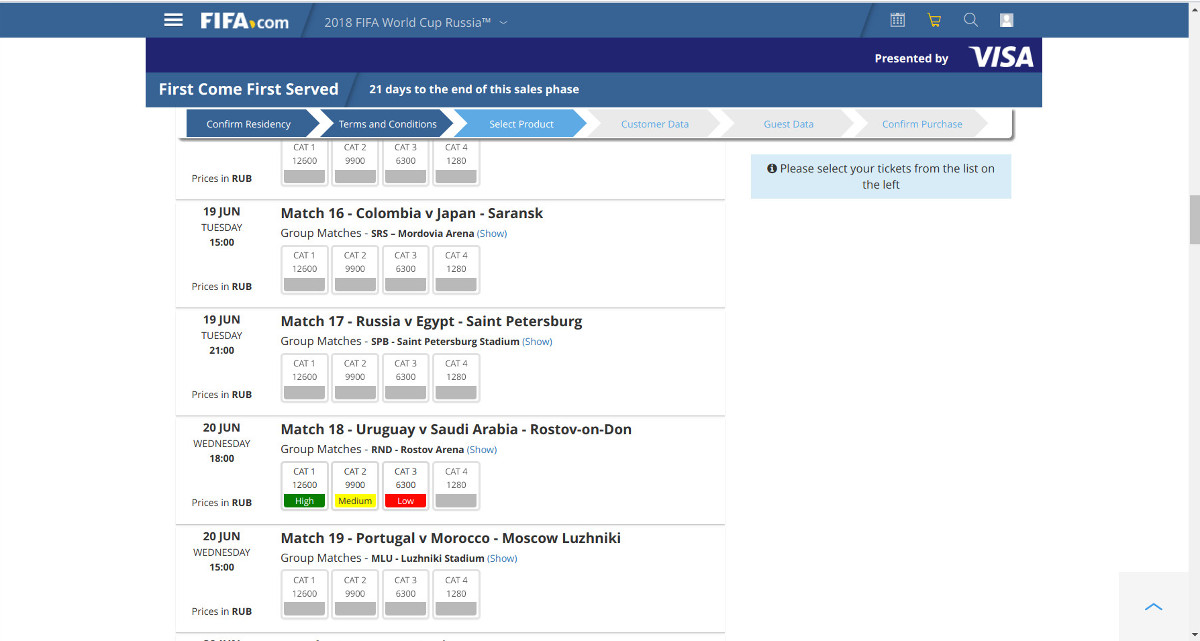Click the back-to-top chevron button
Image resolution: width=1200 pixels, height=641 pixels.
1153,607
